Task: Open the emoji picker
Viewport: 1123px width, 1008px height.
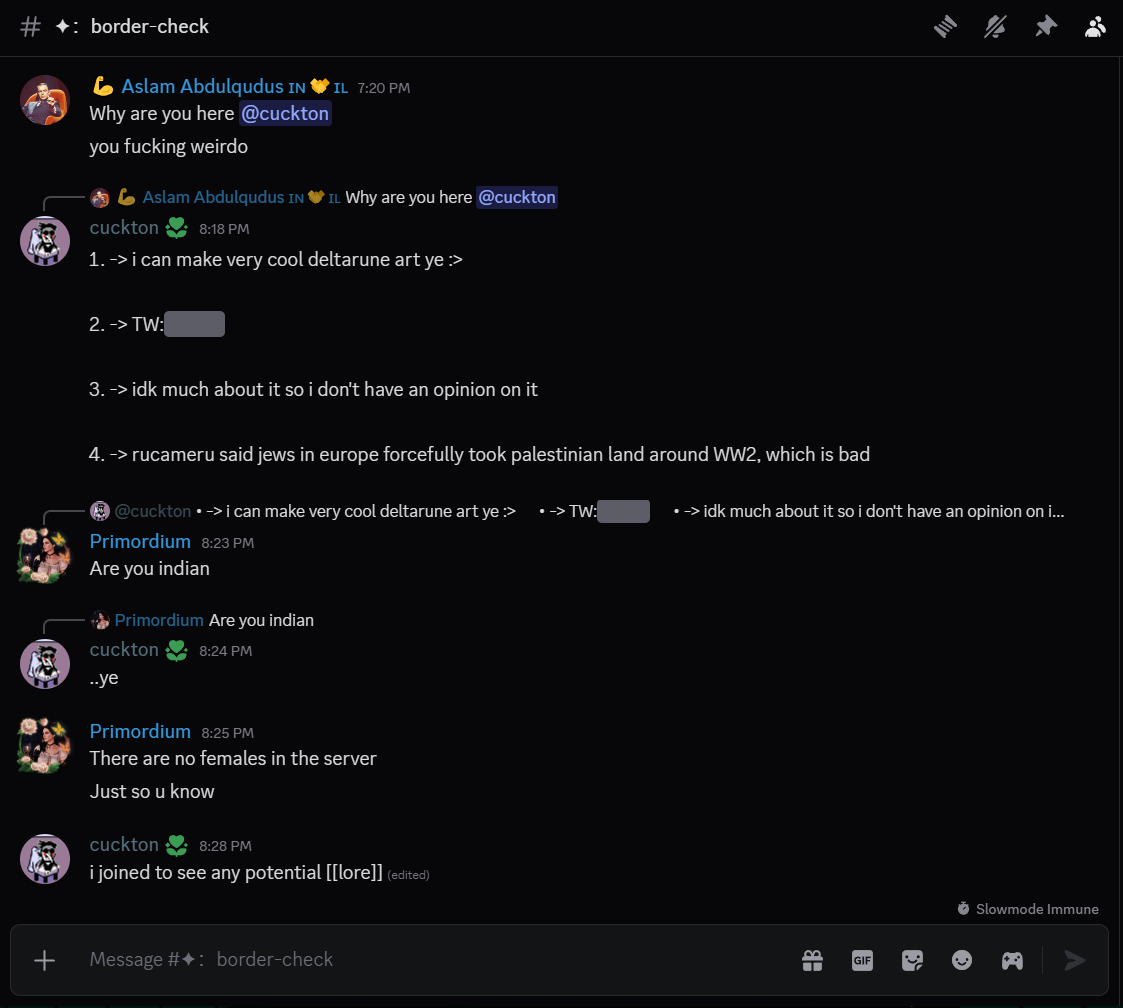Action: click(962, 960)
